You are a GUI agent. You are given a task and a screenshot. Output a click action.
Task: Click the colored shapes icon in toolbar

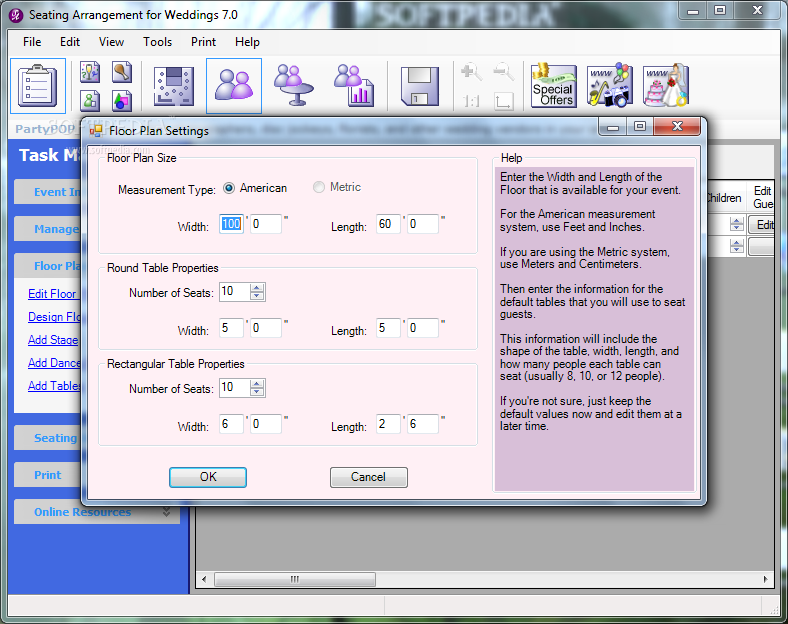[121, 100]
